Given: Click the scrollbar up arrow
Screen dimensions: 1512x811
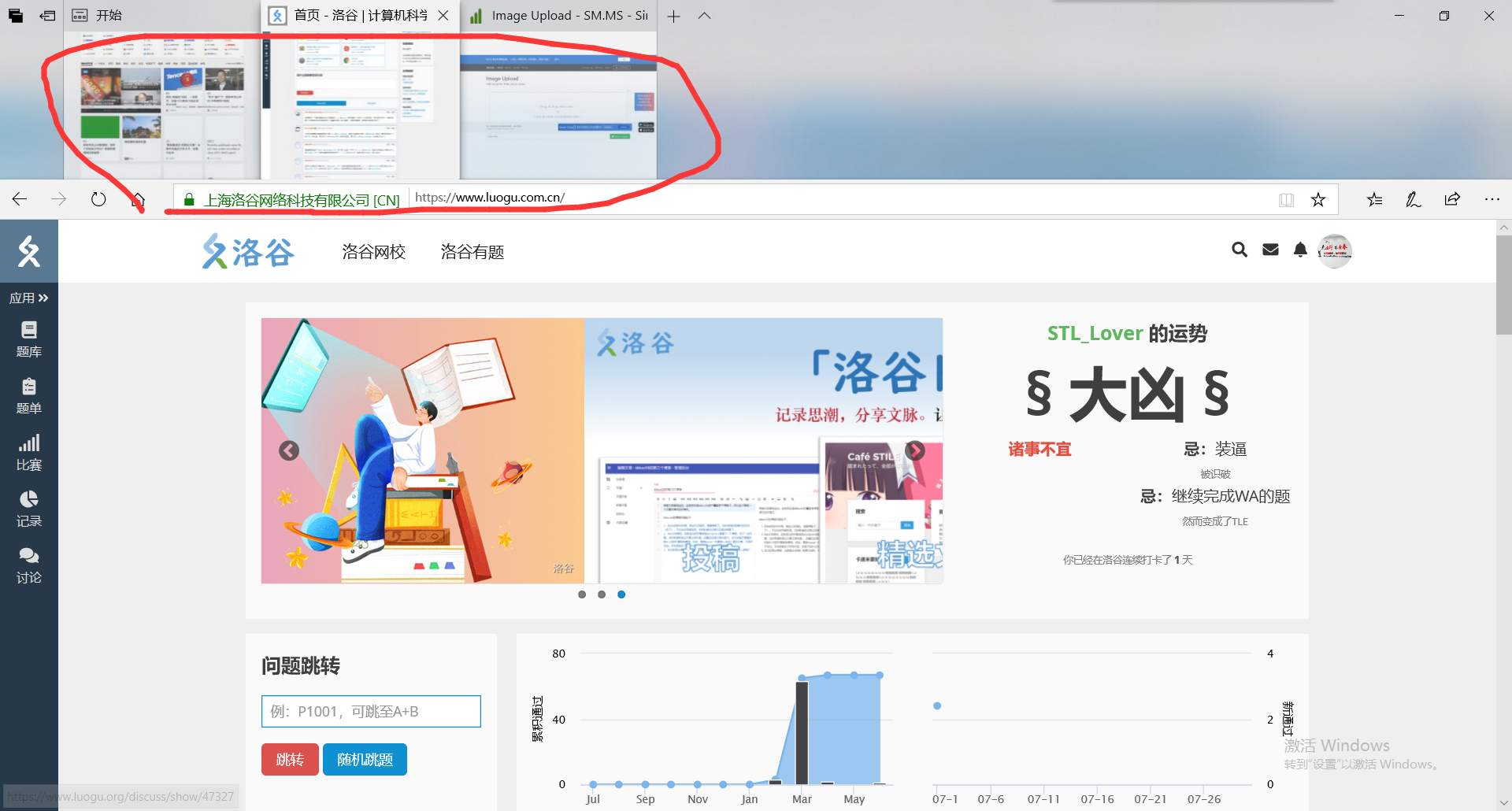Looking at the screenshot, I should [1503, 228].
